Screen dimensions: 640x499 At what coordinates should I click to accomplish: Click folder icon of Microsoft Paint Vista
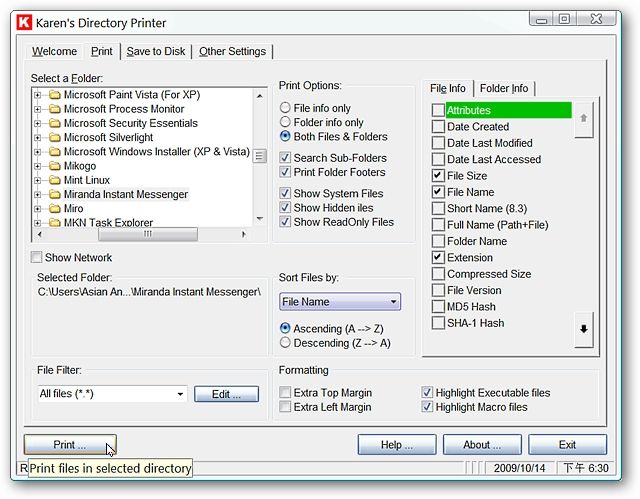click(55, 95)
